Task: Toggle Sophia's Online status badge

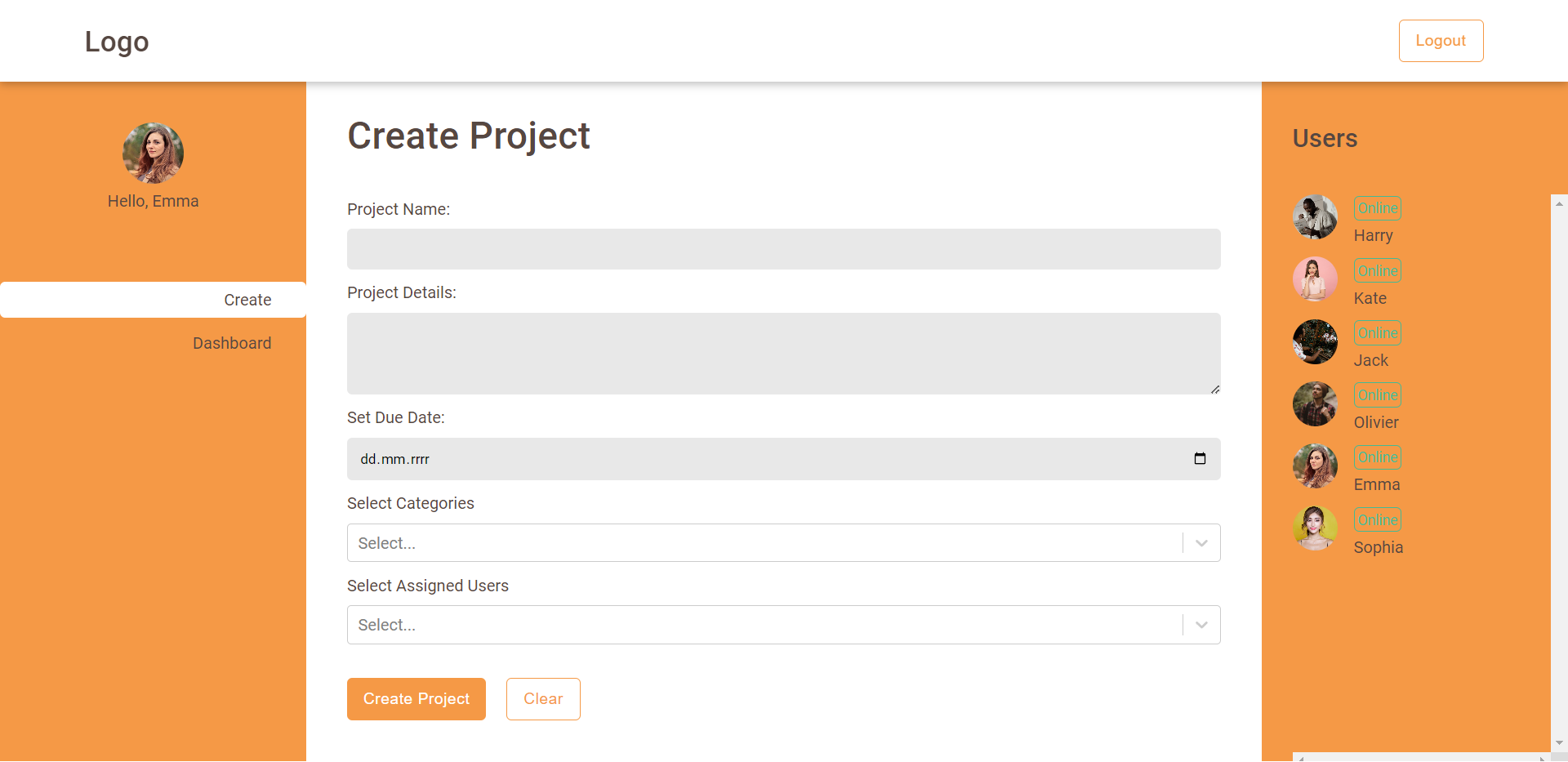Action: (x=1376, y=519)
